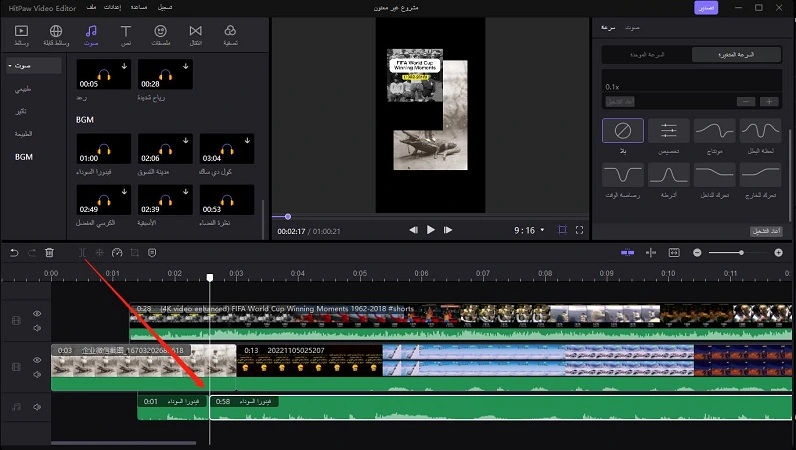The image size is (796, 450).
Task: Click the trash Delete icon
Action: point(49,252)
